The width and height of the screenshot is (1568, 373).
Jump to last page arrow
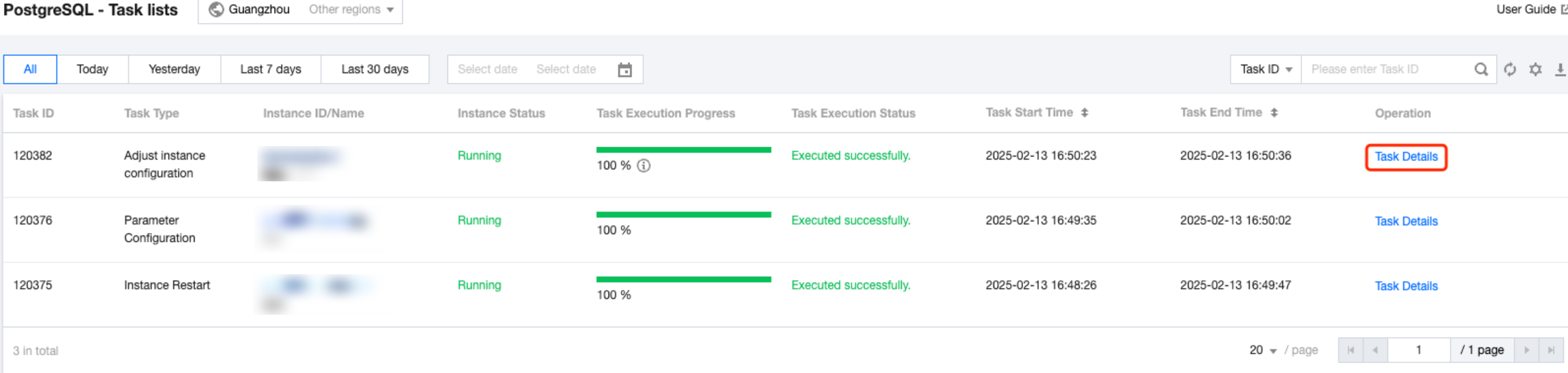(x=1551, y=350)
